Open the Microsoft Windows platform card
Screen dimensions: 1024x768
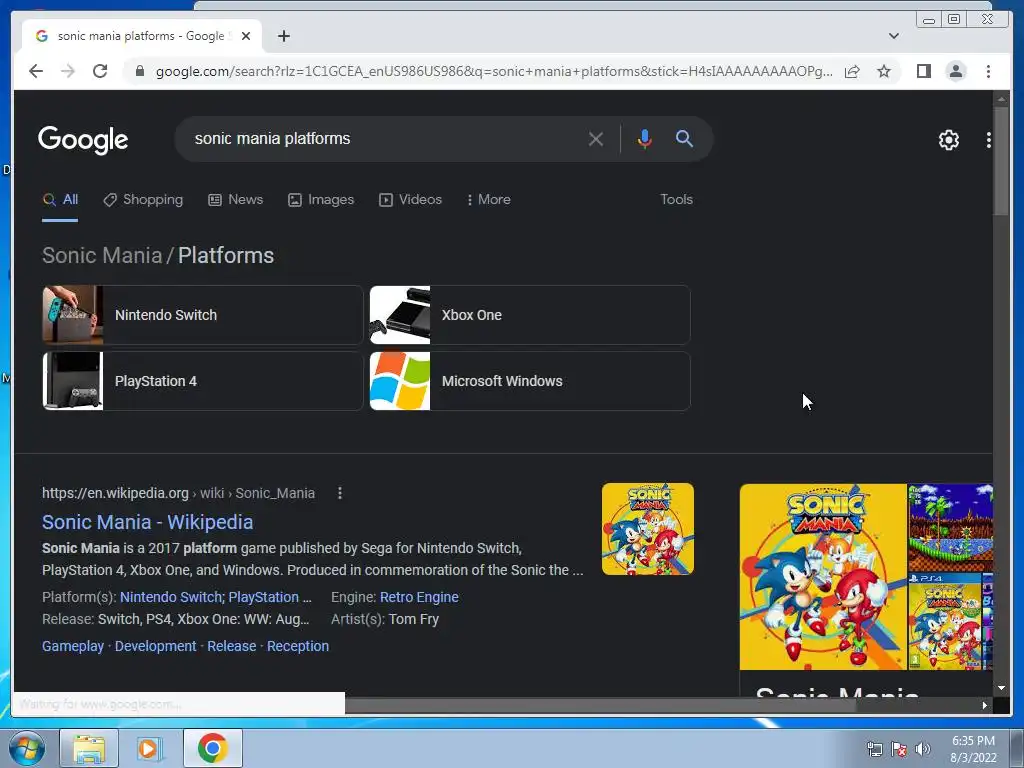pos(530,381)
